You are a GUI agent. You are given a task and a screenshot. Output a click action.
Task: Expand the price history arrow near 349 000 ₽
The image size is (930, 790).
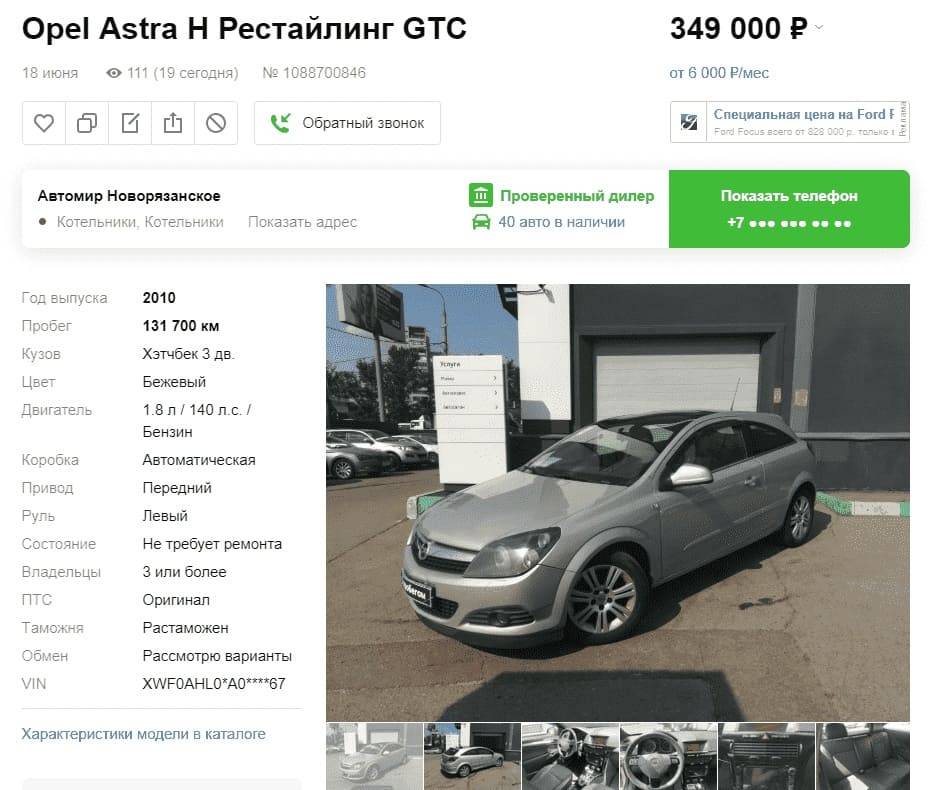tap(819, 28)
